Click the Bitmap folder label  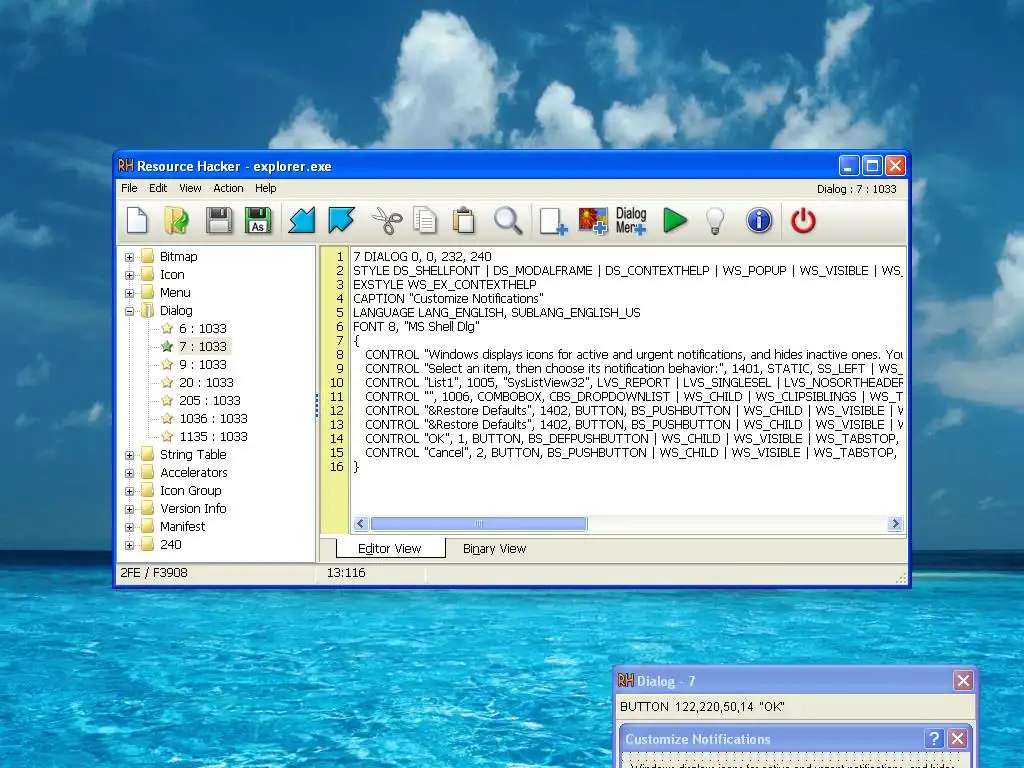[178, 257]
